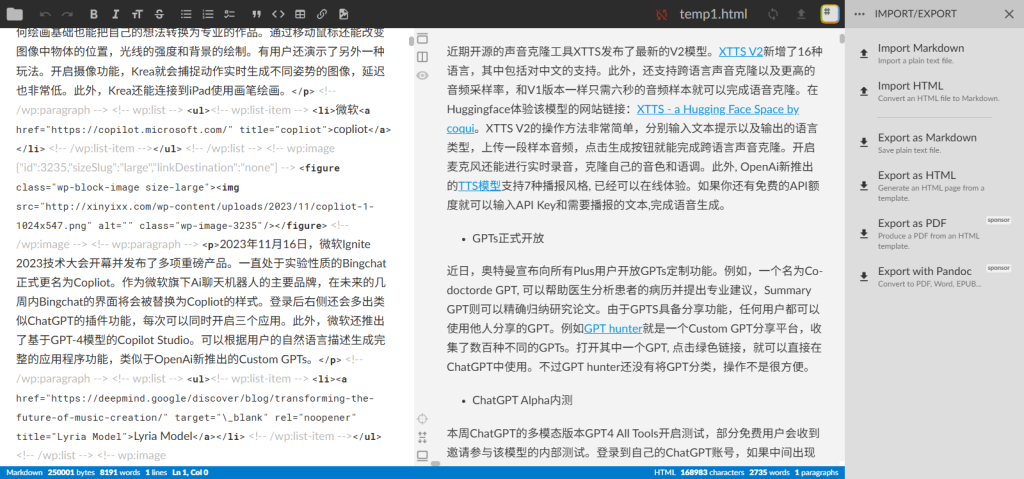Open the file explorer folder icon
The height and width of the screenshot is (479, 1024).
14,14
